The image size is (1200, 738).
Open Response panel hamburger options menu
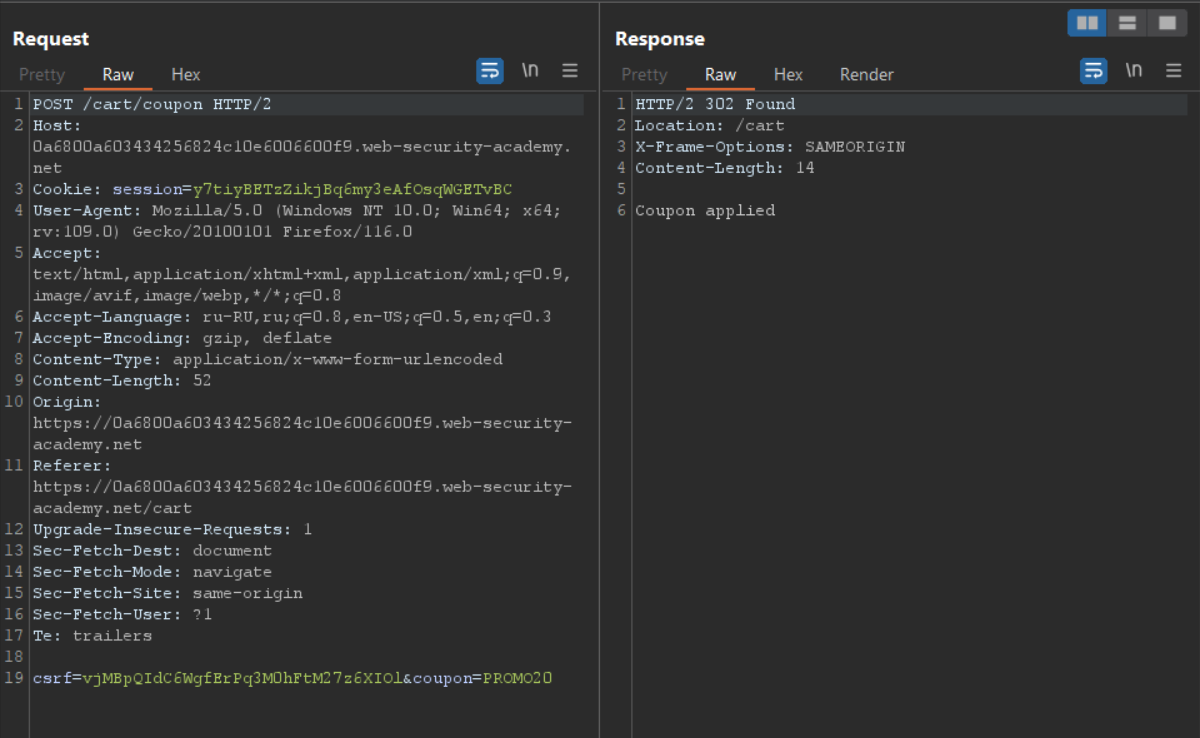click(1174, 71)
